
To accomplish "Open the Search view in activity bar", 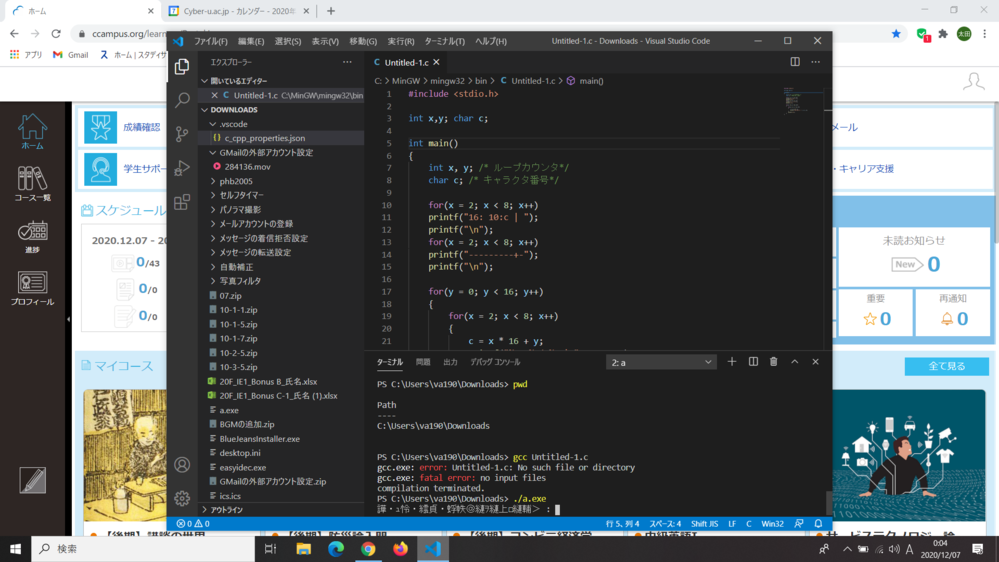I will (x=182, y=100).
